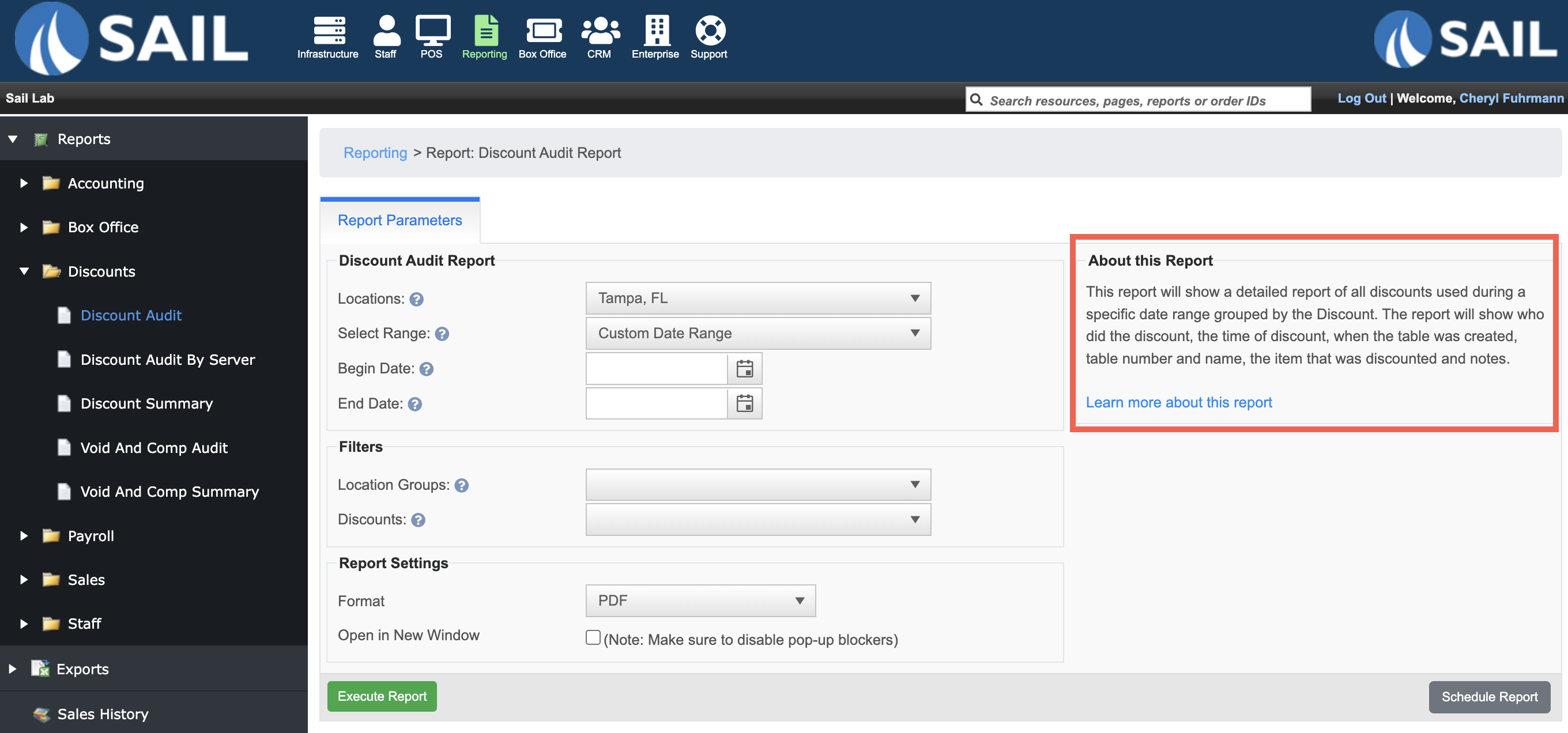Screen dimensions: 1568x733
Task: Click the Locations help question icon
Action: click(416, 299)
